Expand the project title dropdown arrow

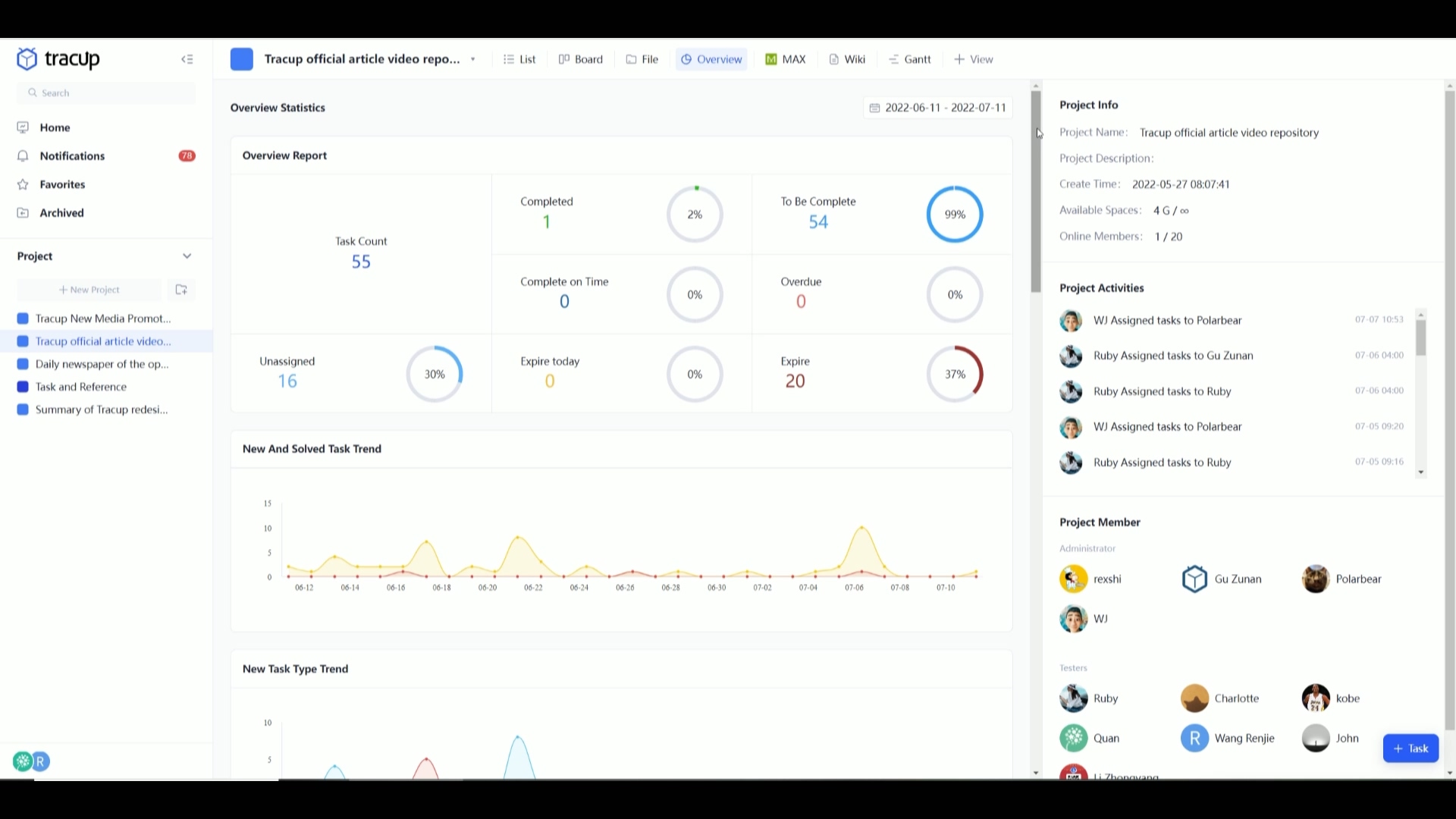point(473,60)
